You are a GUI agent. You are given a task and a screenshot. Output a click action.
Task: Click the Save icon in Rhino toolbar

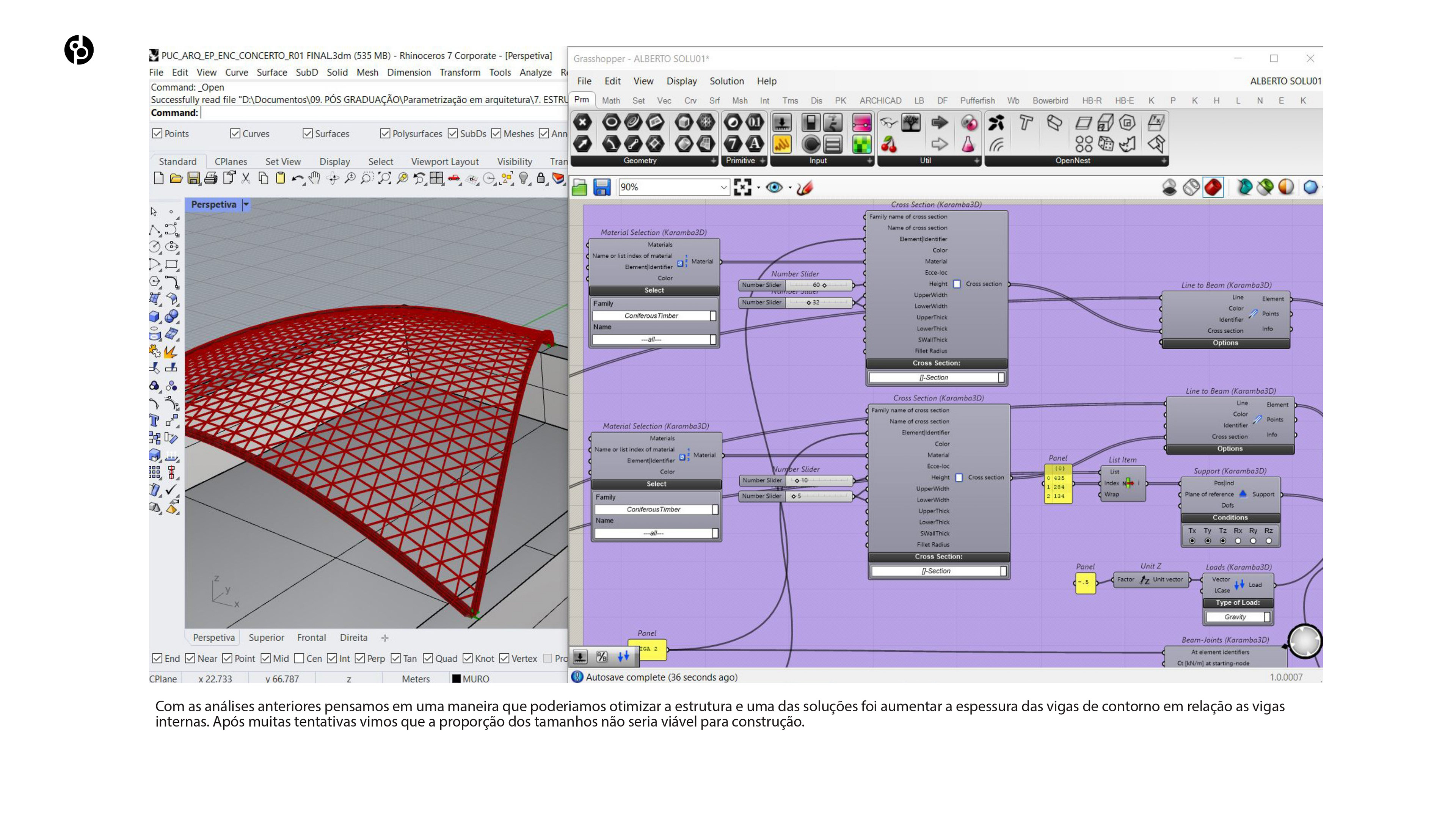(193, 179)
